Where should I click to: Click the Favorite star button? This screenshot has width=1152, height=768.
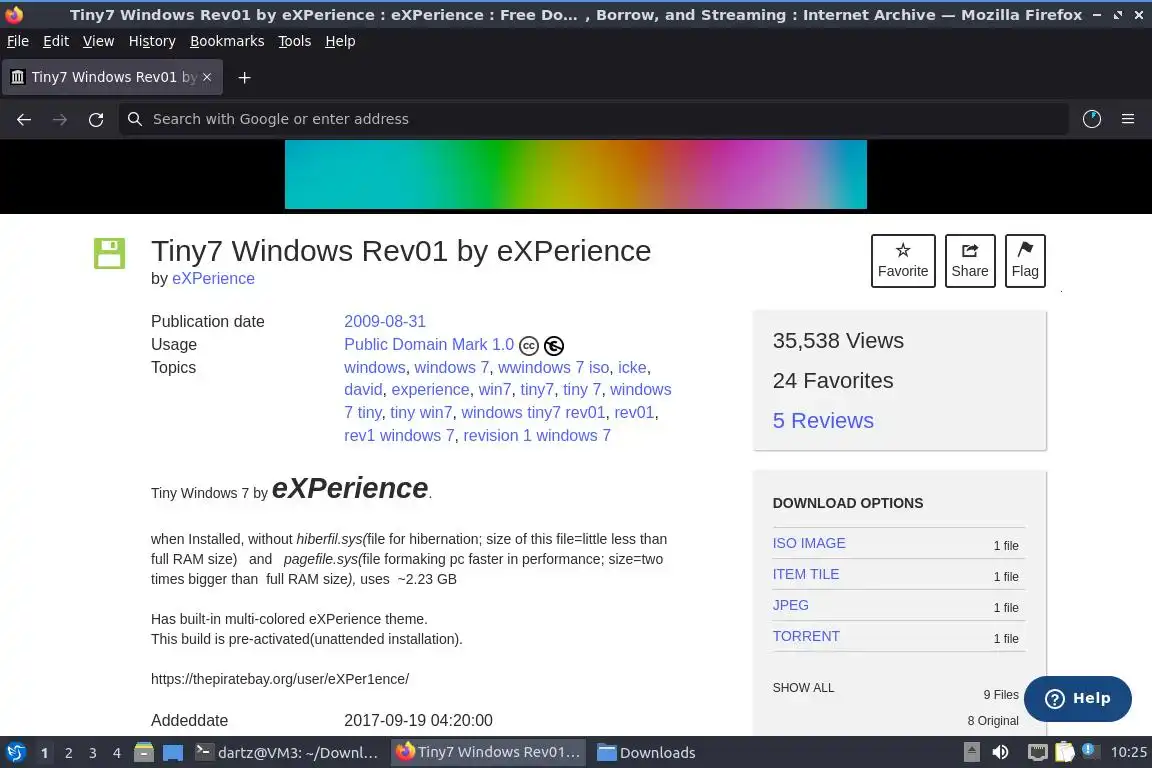pyautogui.click(x=903, y=261)
